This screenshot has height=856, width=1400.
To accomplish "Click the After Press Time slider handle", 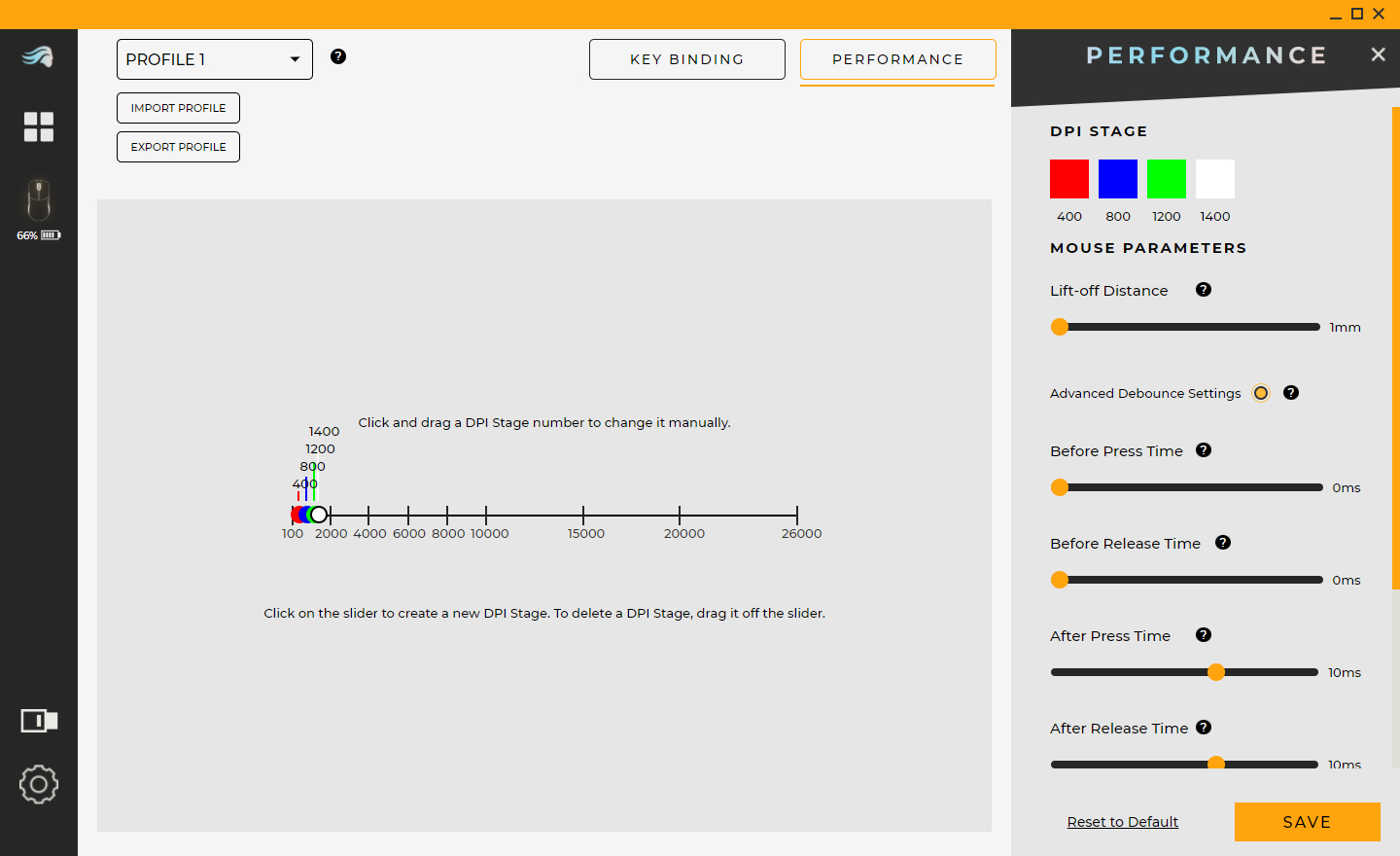I will pyautogui.click(x=1216, y=672).
